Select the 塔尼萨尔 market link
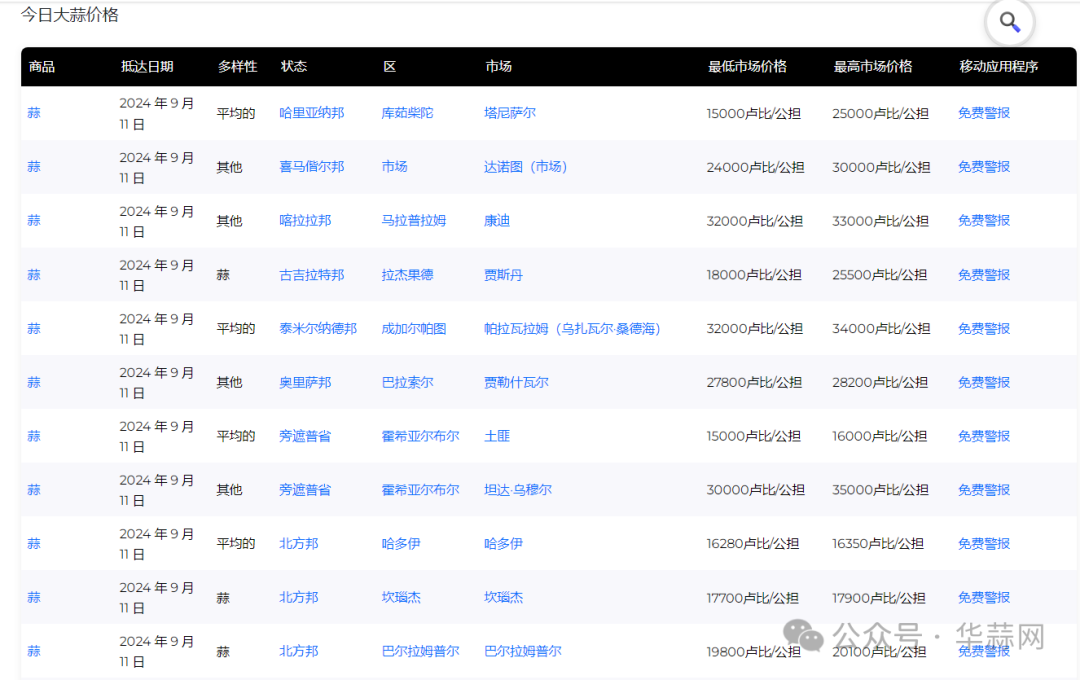Screen dimensions: 1080x680 [509, 113]
